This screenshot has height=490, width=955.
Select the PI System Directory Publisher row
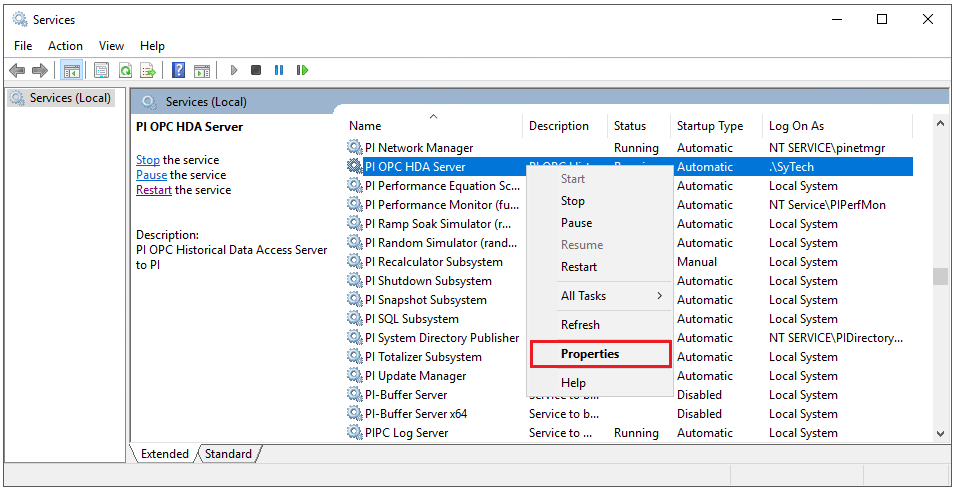629,337
